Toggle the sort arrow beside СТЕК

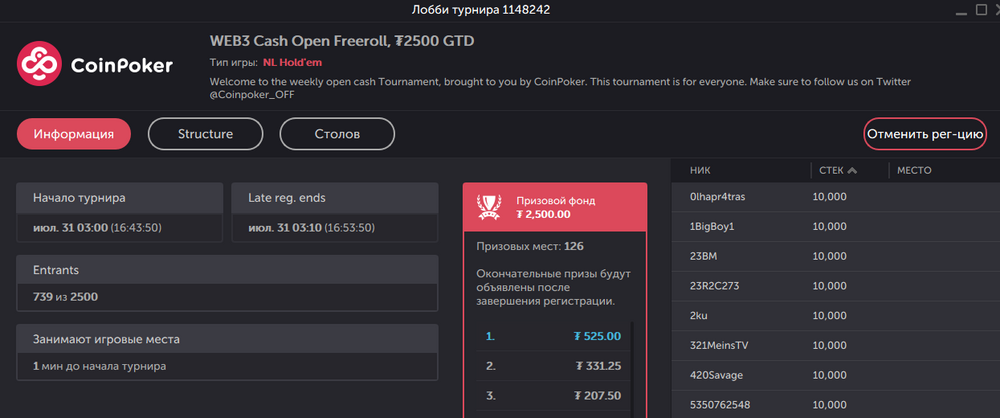853,170
